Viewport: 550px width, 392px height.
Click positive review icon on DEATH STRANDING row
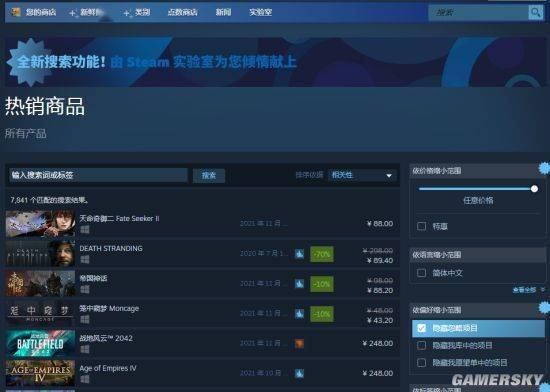coord(299,254)
